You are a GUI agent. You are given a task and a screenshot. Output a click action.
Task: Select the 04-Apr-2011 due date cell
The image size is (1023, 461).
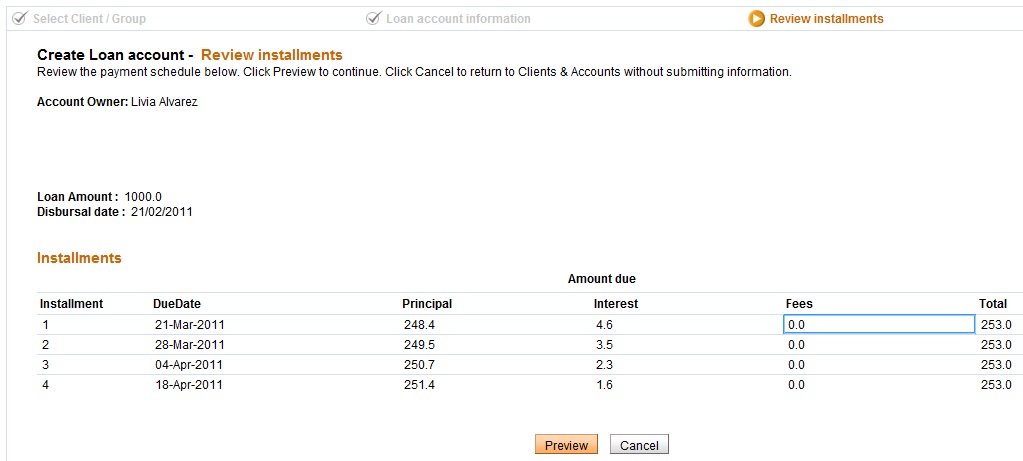tap(189, 365)
